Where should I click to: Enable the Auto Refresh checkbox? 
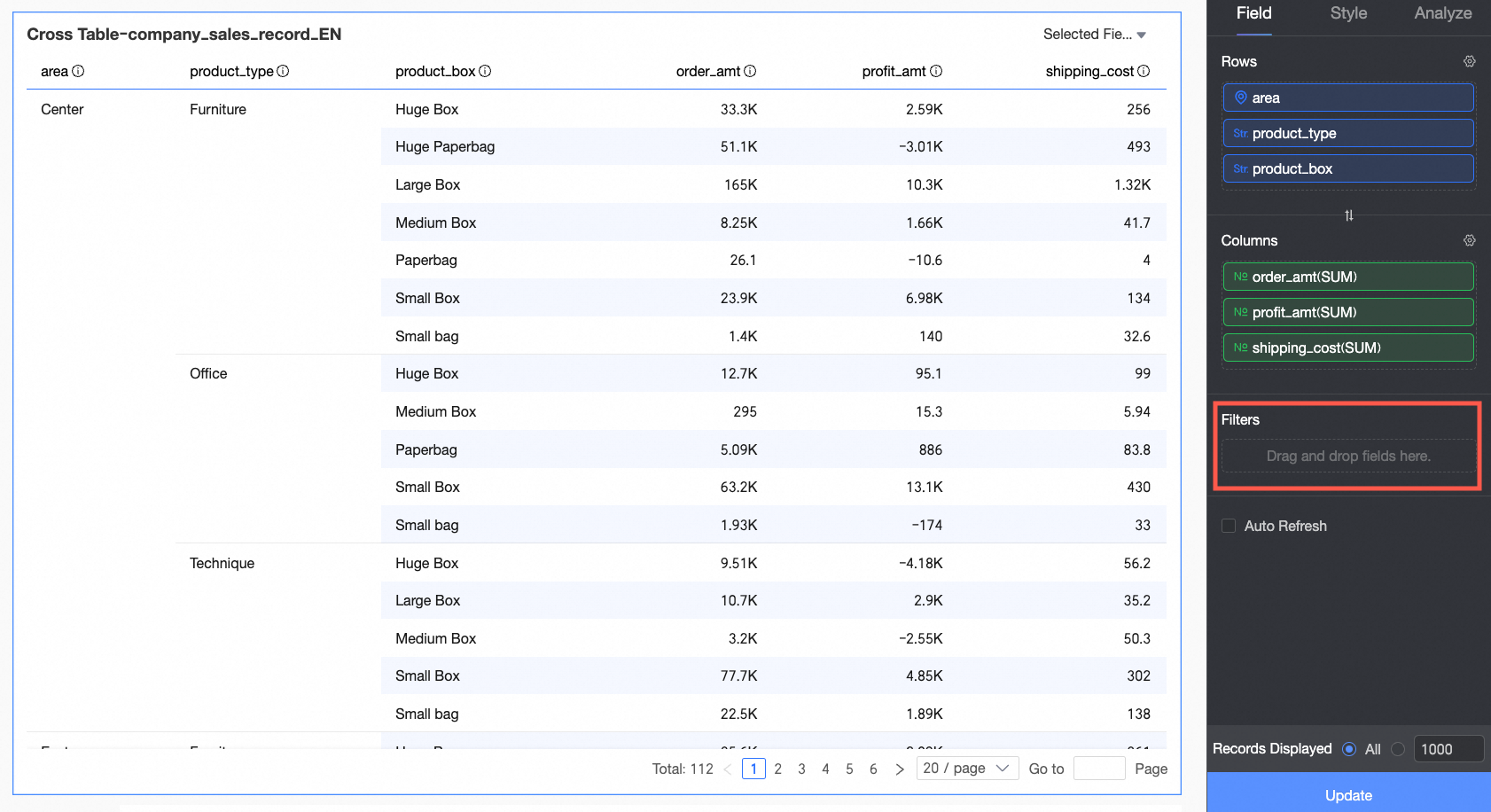click(x=1229, y=526)
